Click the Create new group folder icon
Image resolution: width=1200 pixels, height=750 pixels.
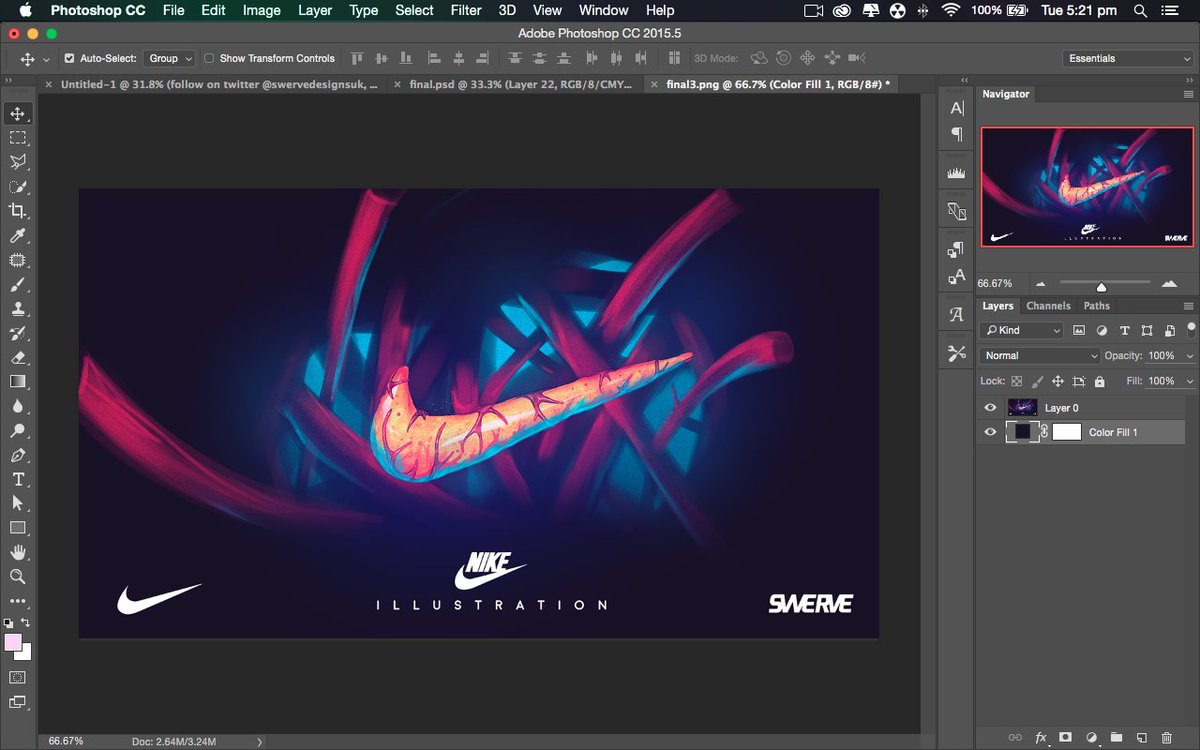pos(1116,737)
